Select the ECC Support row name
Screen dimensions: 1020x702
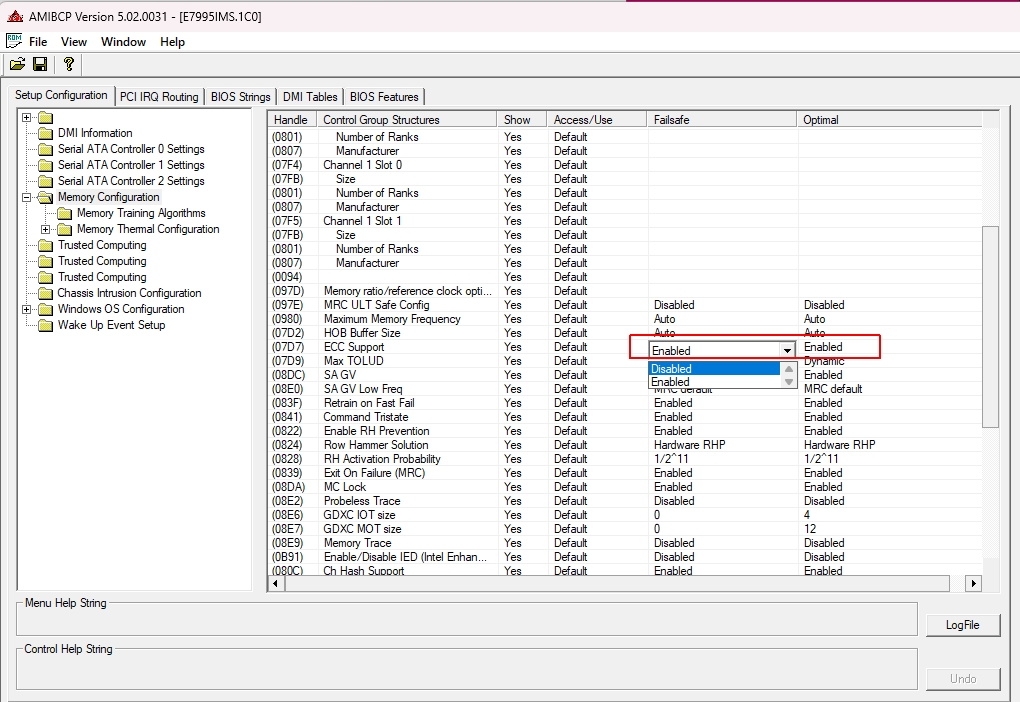coord(355,347)
